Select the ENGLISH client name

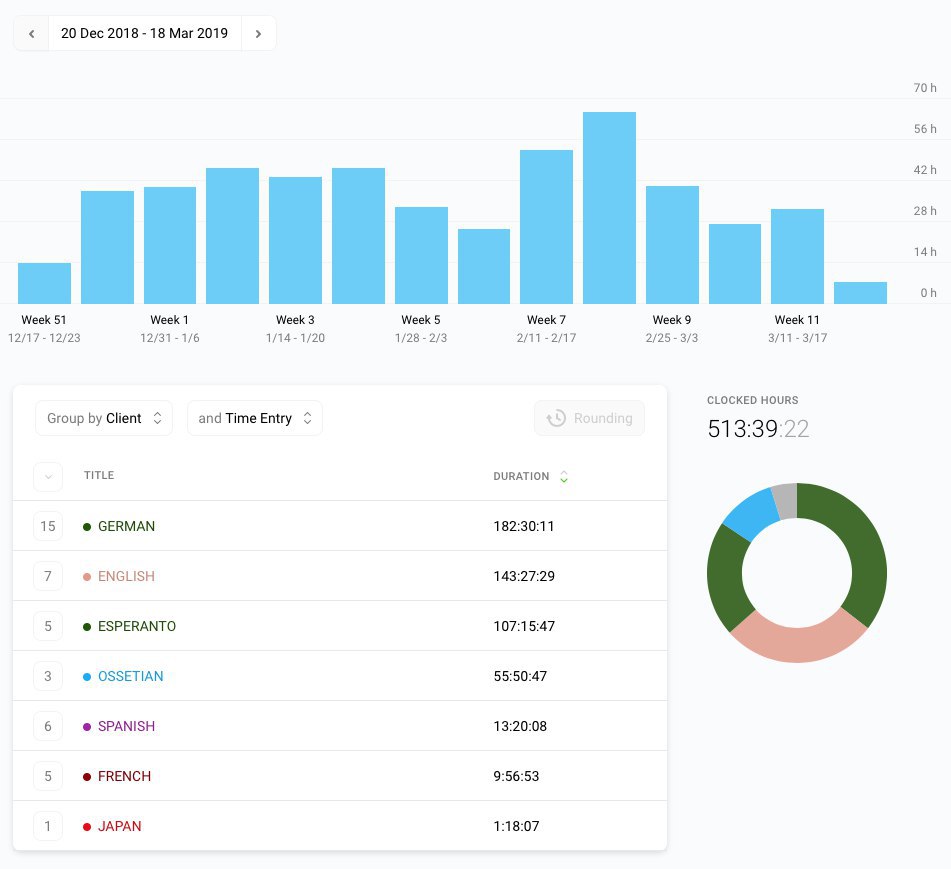point(126,576)
